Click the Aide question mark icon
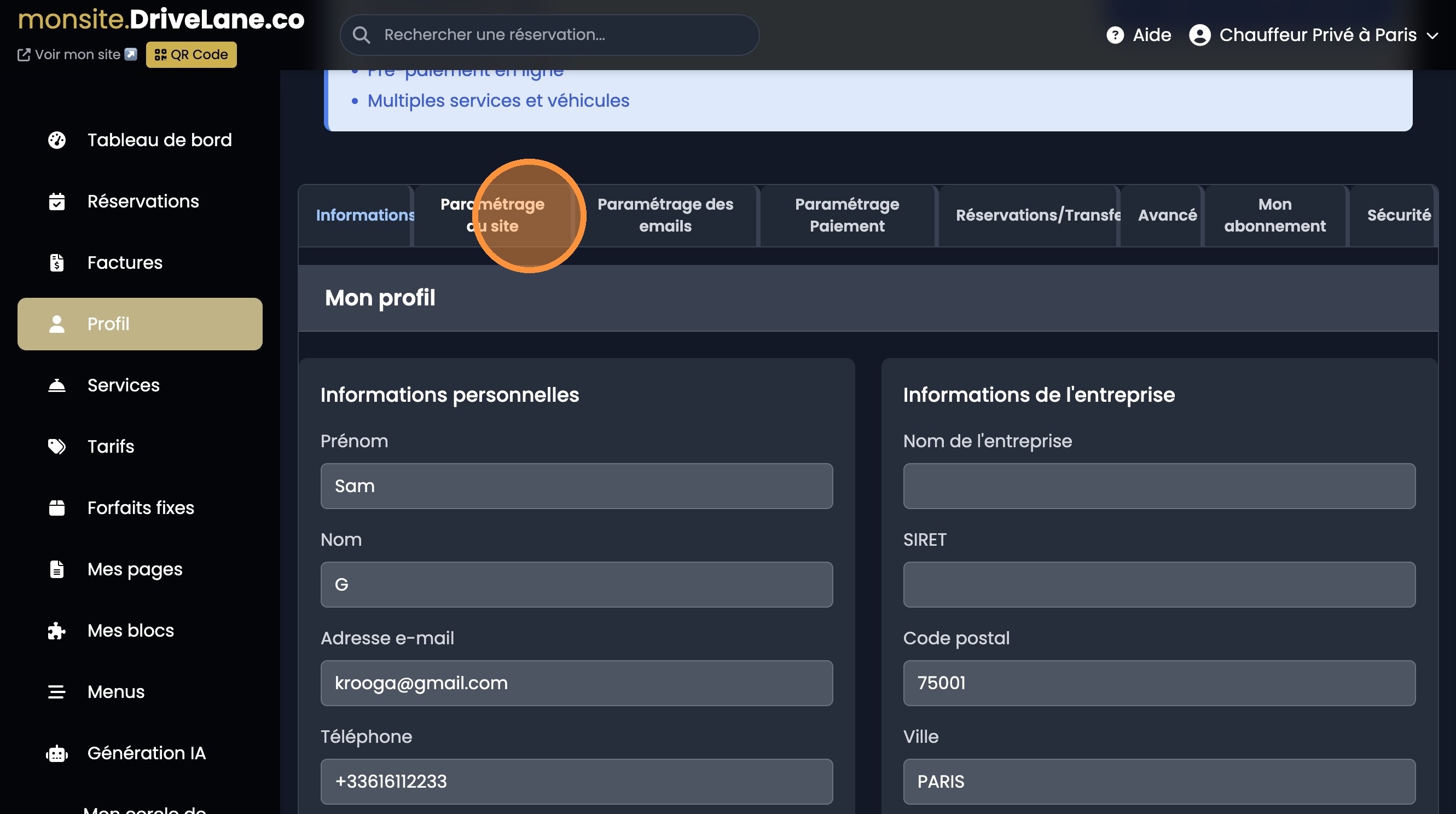This screenshot has height=814, width=1456. pyautogui.click(x=1115, y=35)
